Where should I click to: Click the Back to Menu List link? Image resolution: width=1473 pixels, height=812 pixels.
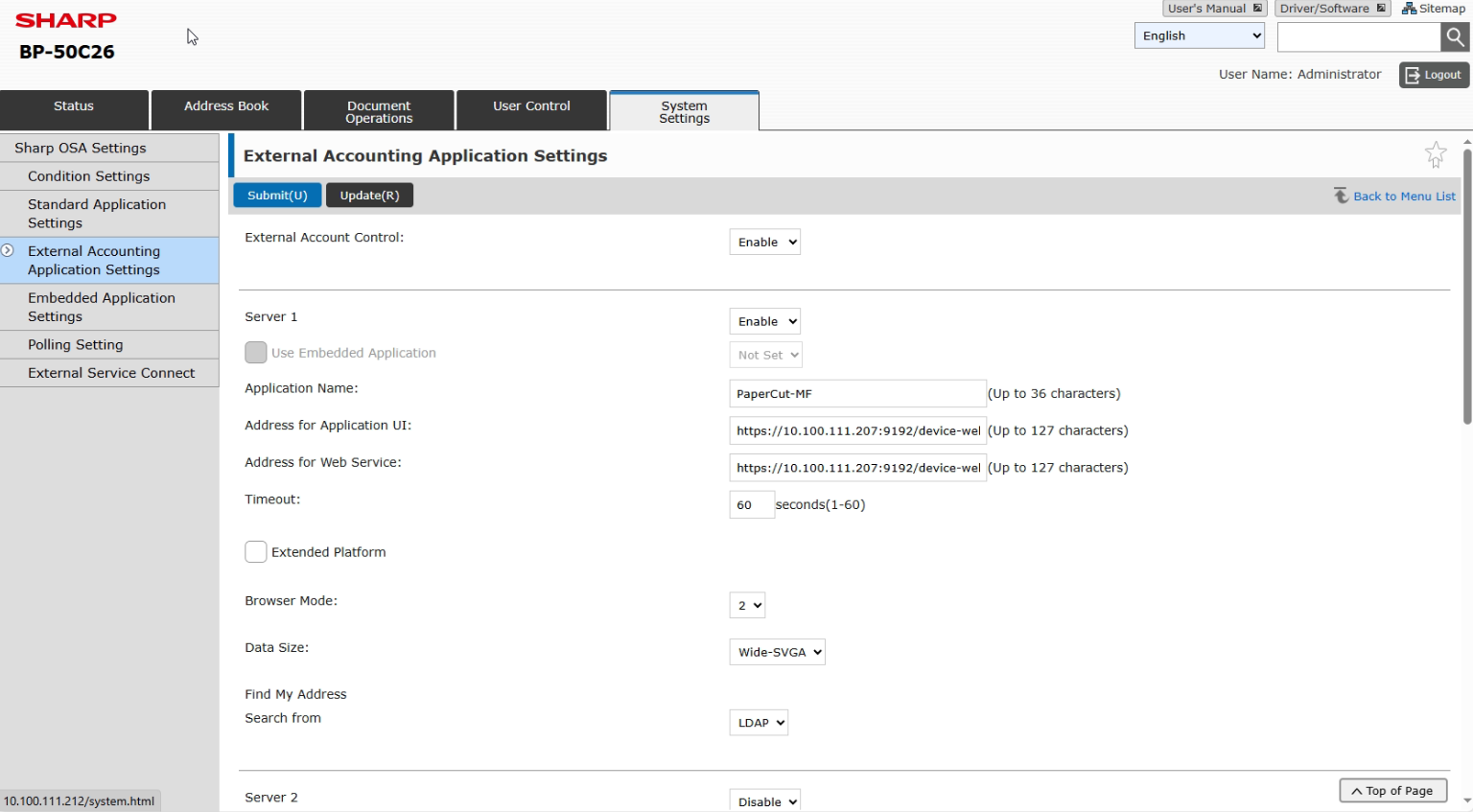click(x=1404, y=197)
